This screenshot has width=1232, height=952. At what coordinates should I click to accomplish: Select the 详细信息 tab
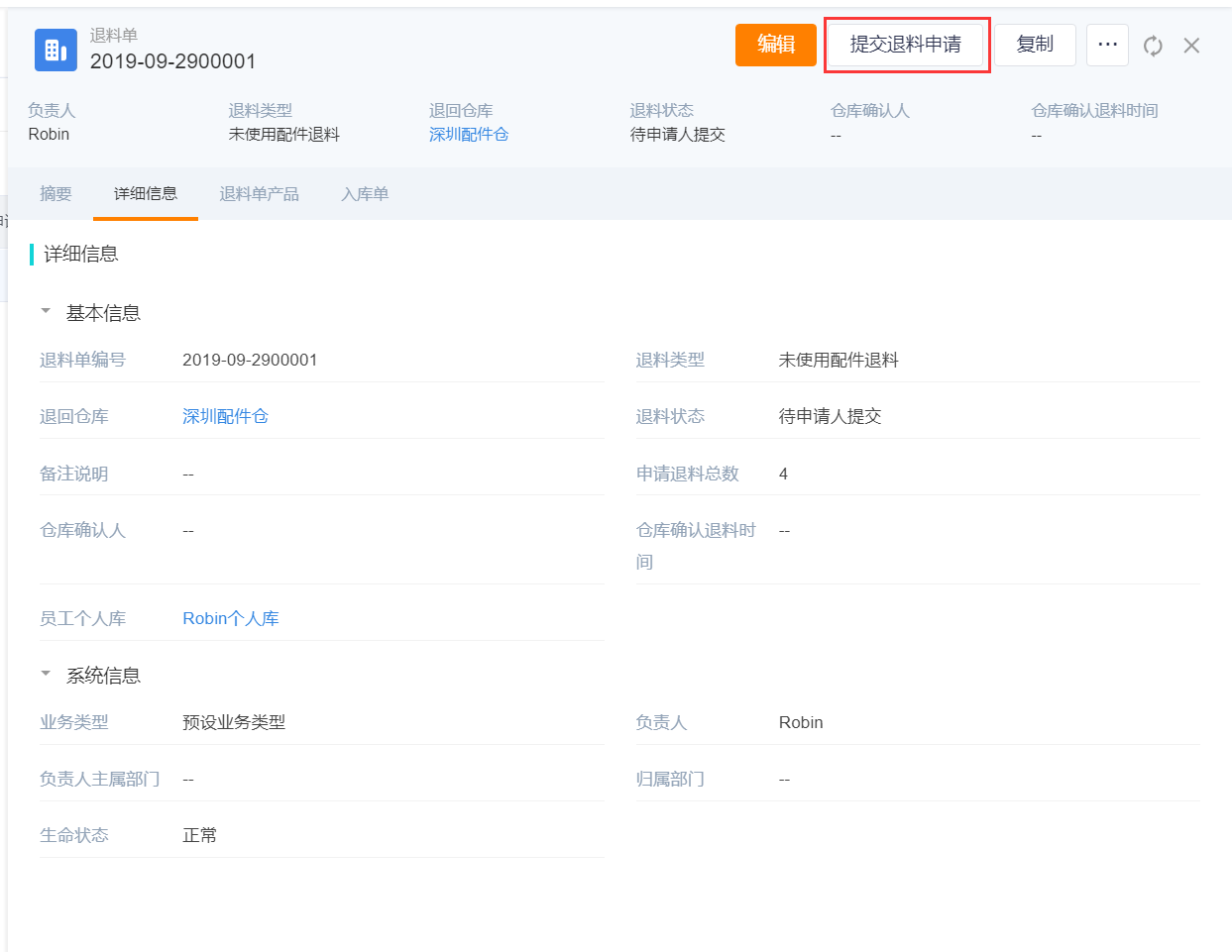pyautogui.click(x=146, y=194)
